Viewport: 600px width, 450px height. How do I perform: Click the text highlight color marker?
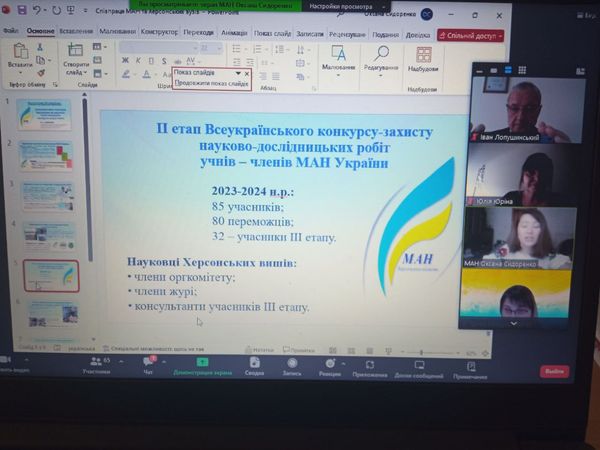[126, 73]
